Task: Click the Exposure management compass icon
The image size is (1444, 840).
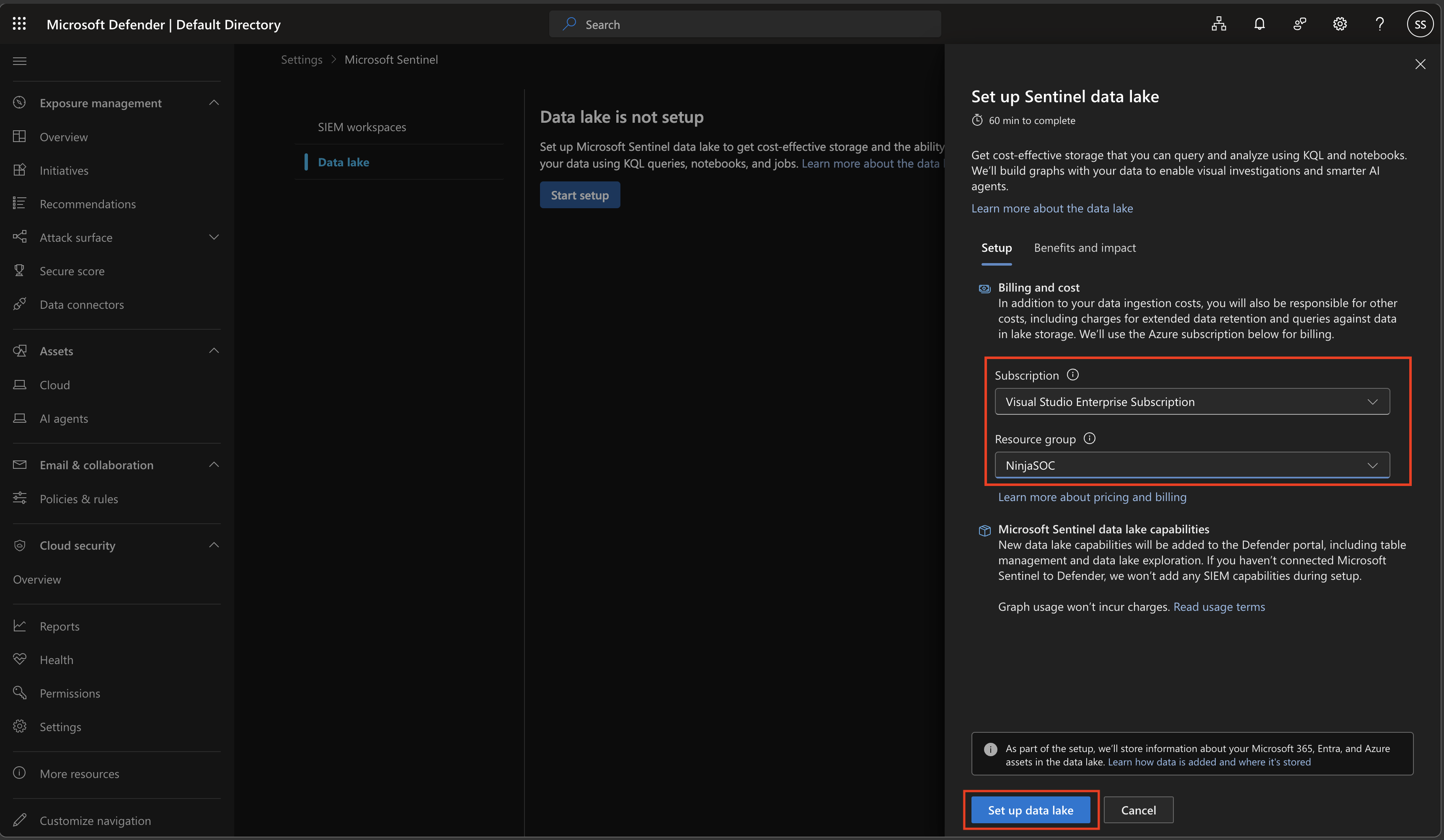Action: 20,103
